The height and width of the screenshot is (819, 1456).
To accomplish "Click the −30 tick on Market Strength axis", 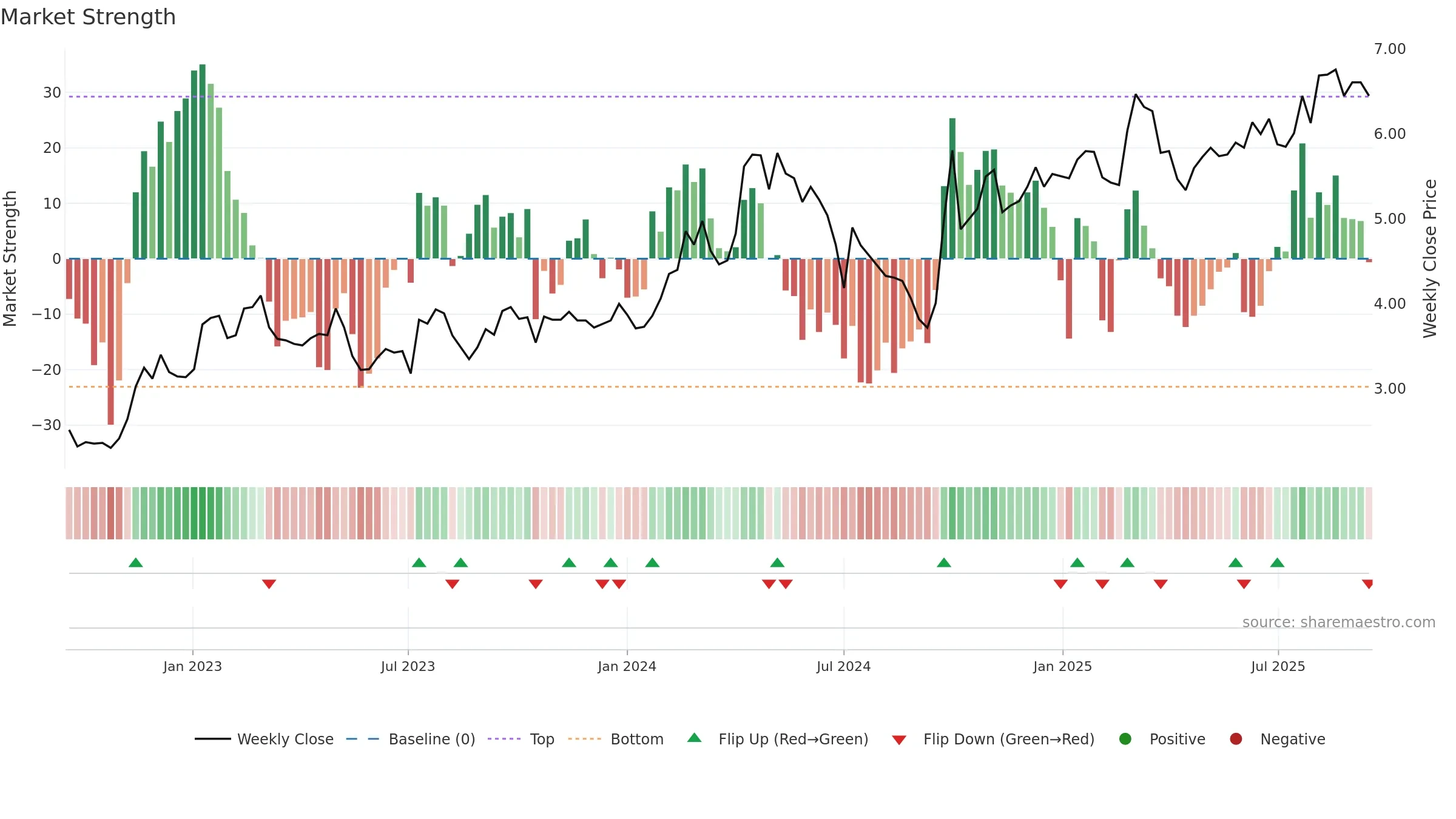I will coord(47,425).
